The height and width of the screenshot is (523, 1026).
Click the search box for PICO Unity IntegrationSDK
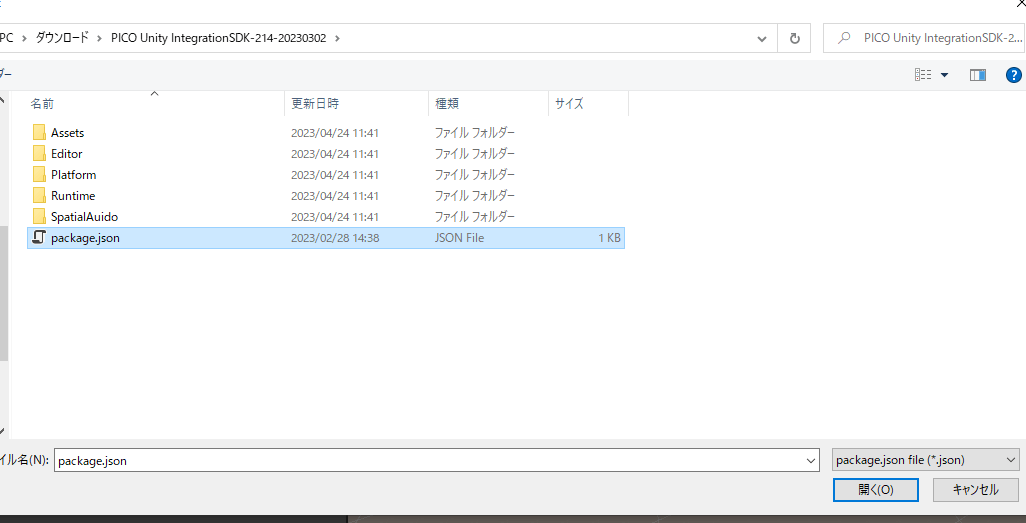pos(924,39)
